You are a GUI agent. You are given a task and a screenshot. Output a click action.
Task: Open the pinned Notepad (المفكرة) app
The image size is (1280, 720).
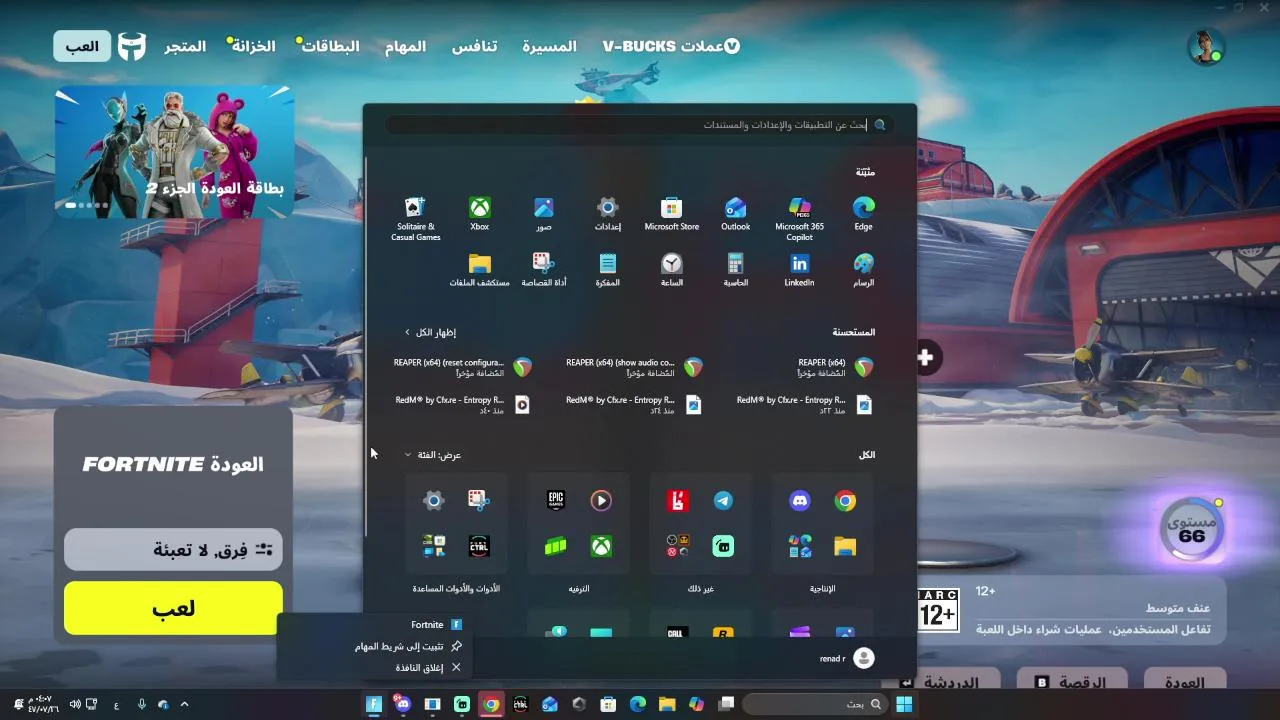(x=607, y=270)
